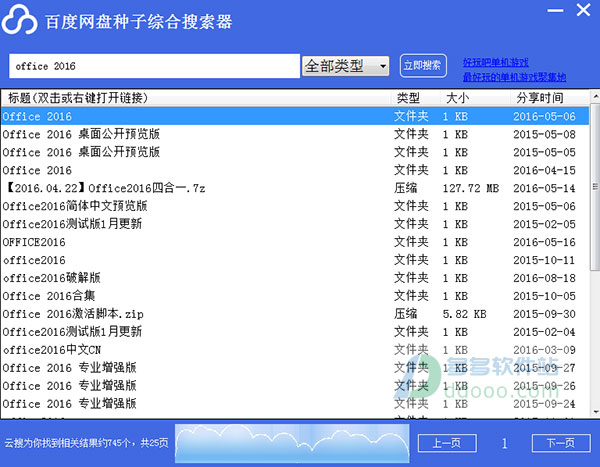Go to next page with 下一页

[x=561, y=443]
